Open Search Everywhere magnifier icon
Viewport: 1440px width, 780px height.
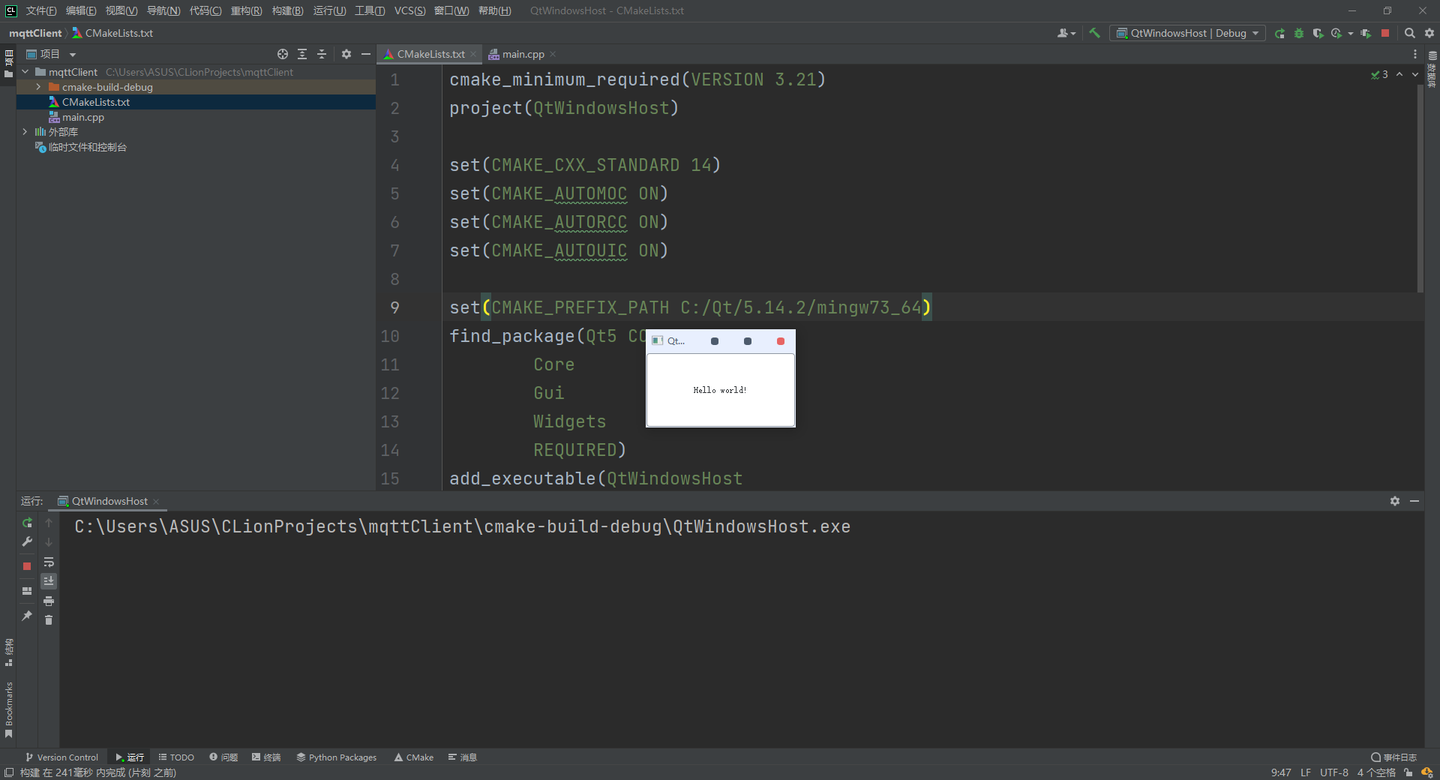1410,33
